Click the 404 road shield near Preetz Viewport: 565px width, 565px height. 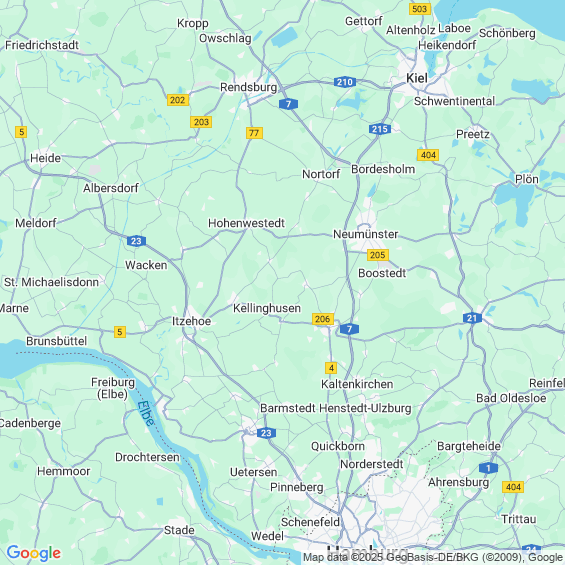pyautogui.click(x=428, y=155)
